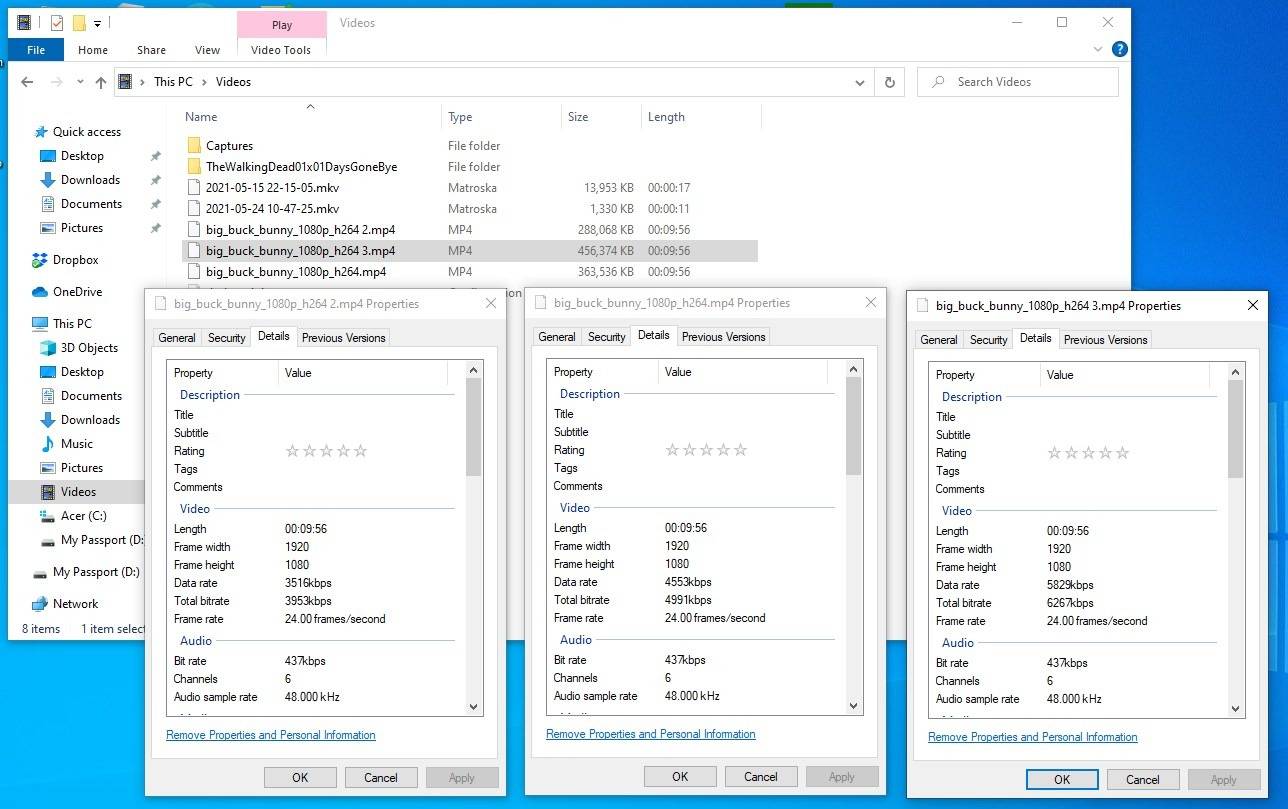Open the address bar history dropdown
The image size is (1288, 809).
point(860,83)
